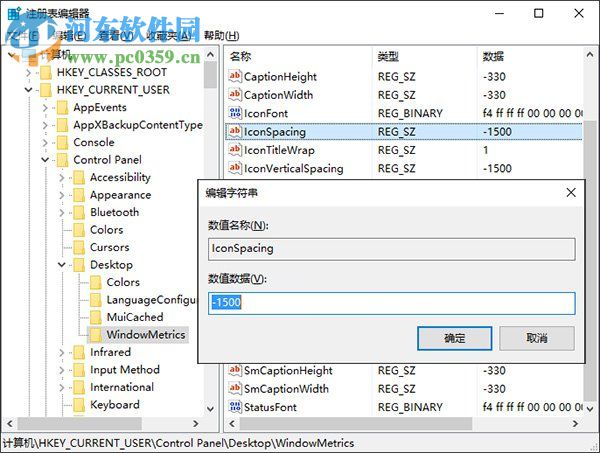Select the Colors key under Desktop

pyautogui.click(x=123, y=282)
